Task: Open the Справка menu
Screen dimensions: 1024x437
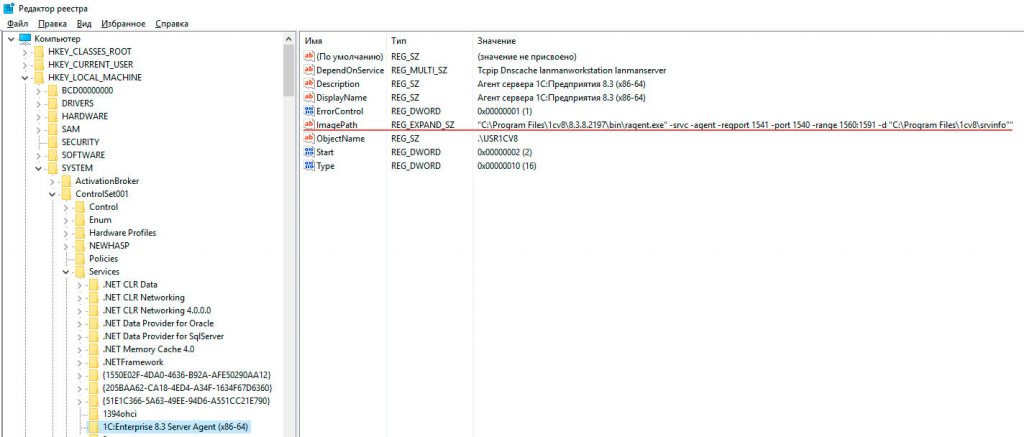Action: click(172, 24)
